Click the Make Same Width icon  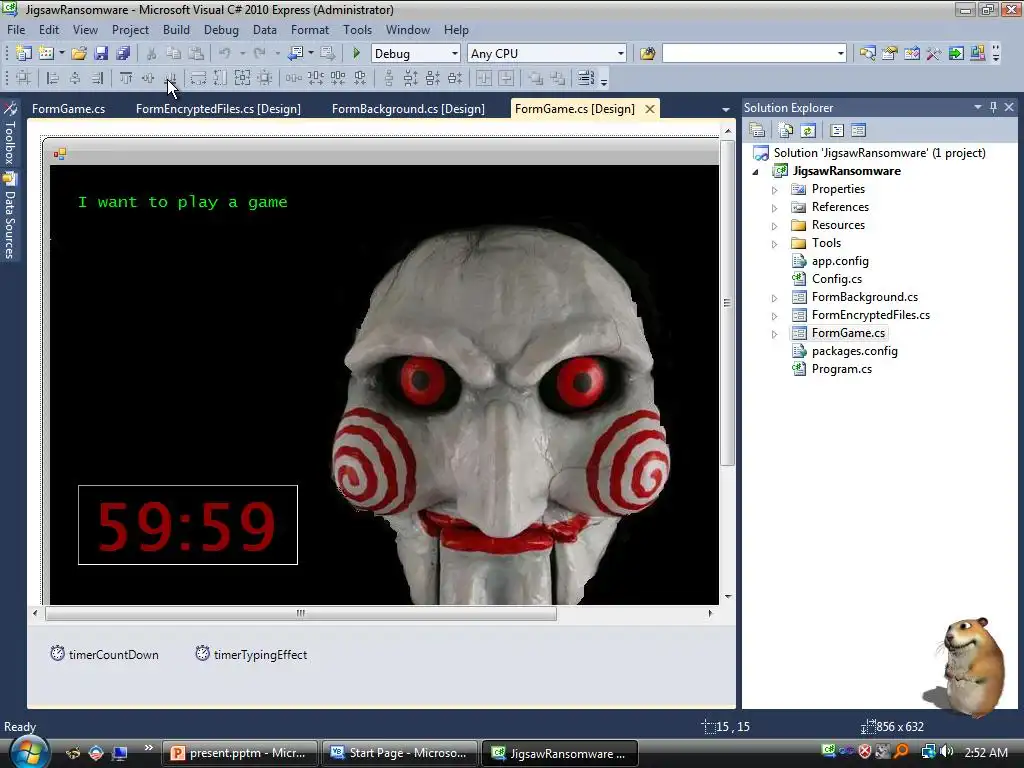[198, 78]
